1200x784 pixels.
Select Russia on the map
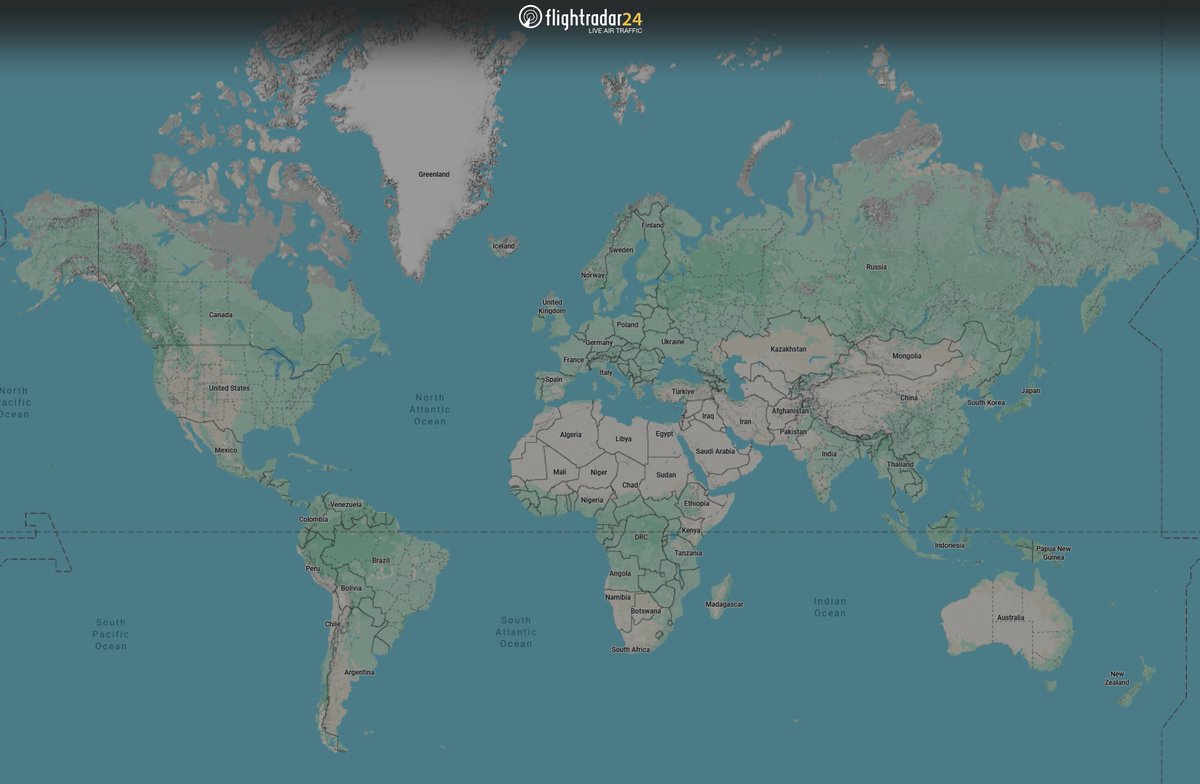click(x=876, y=267)
